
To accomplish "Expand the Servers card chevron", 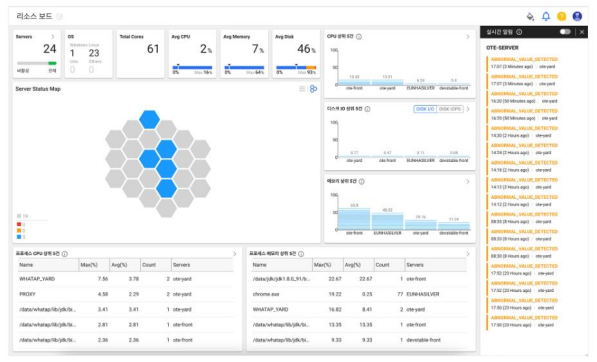I will click(x=53, y=37).
